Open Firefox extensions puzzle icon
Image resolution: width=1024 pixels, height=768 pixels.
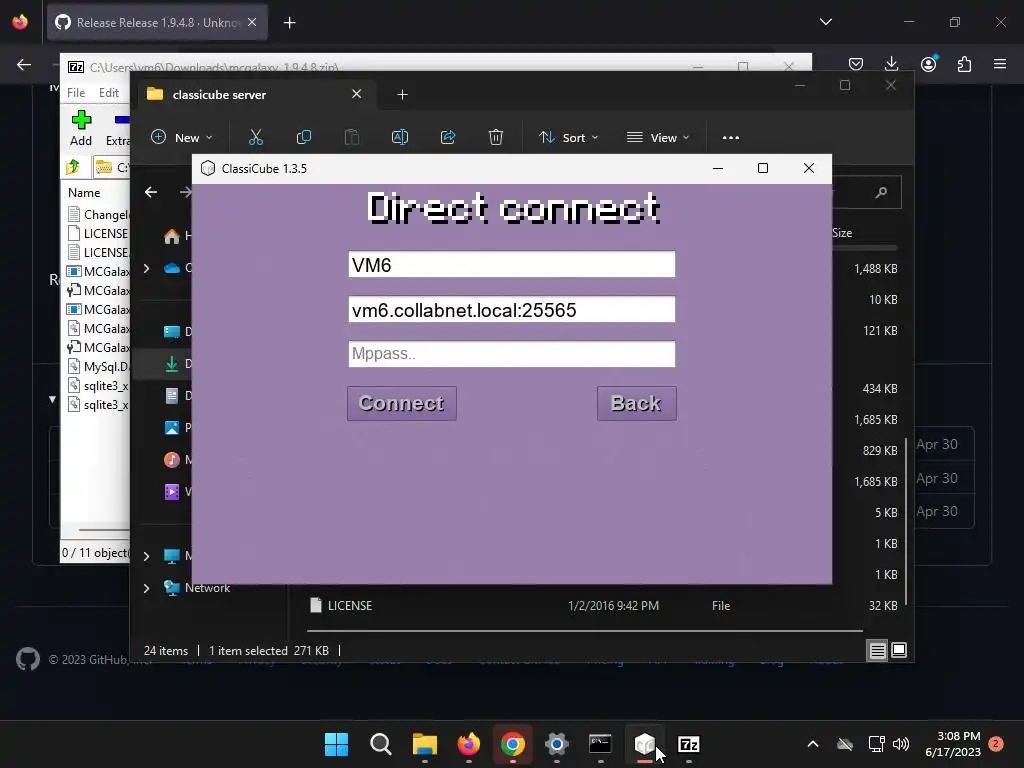pos(964,64)
